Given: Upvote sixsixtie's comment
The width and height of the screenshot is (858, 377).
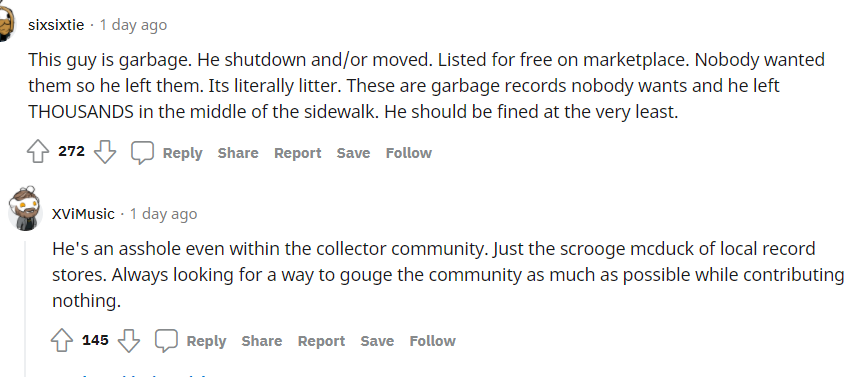Looking at the screenshot, I should point(38,152).
